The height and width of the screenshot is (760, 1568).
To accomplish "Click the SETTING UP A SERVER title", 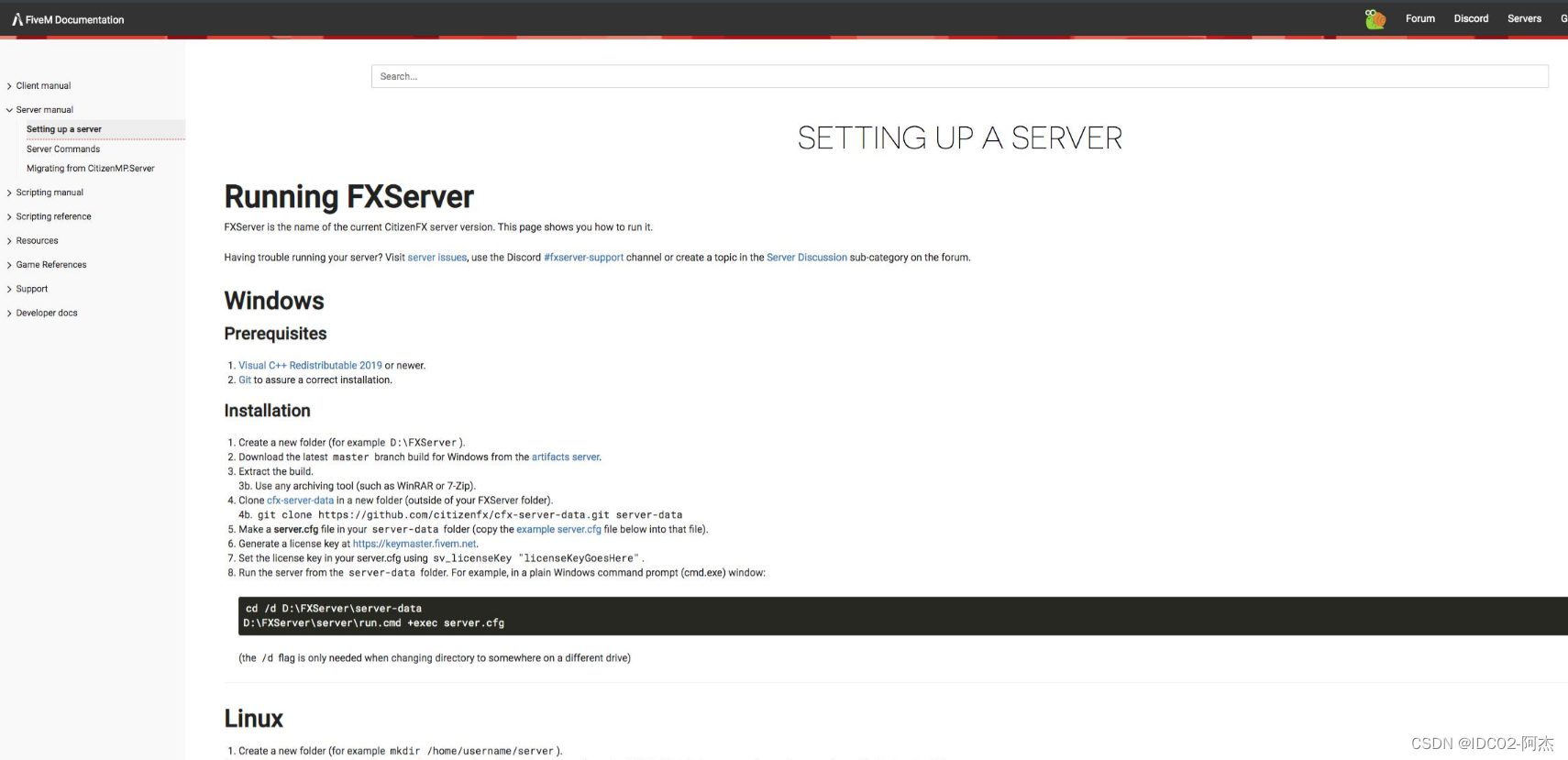I will pos(959,138).
